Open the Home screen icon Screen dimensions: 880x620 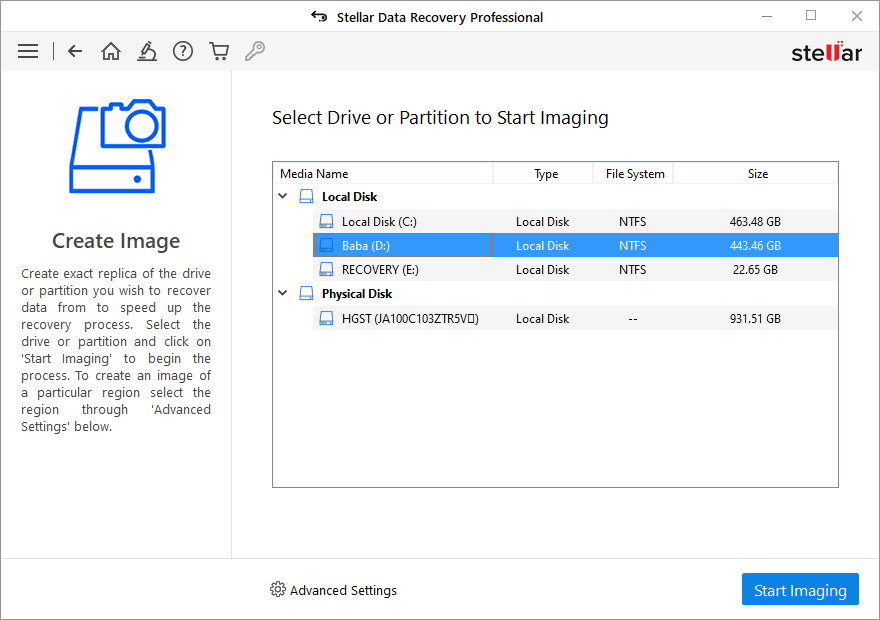[111, 52]
